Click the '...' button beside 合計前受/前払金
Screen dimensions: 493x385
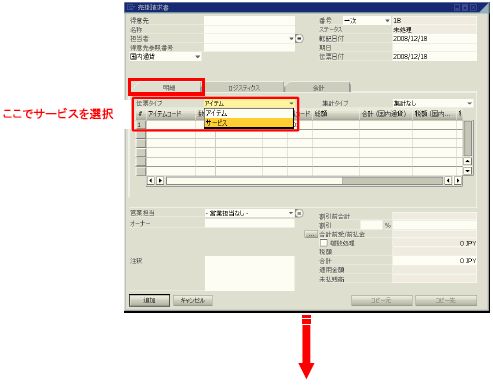pyautogui.click(x=311, y=235)
